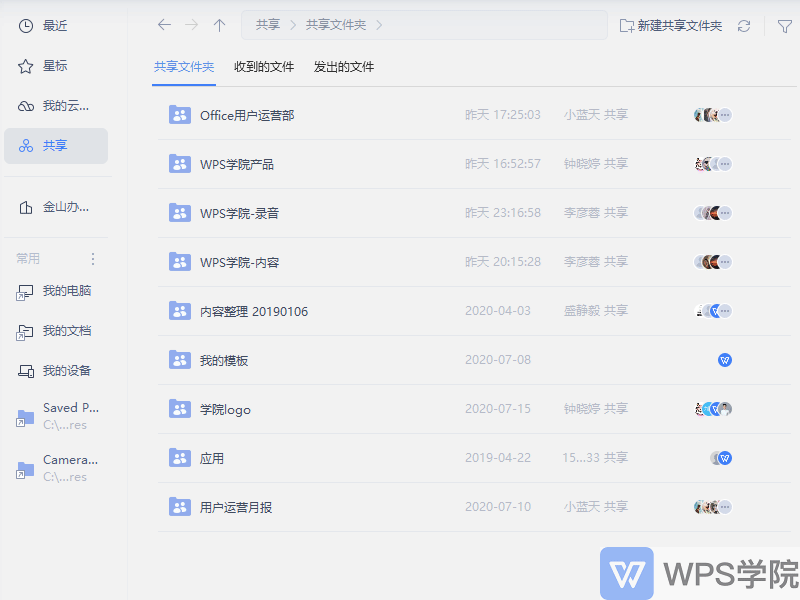Click the 学院logo folder name
The height and width of the screenshot is (600, 800).
(x=225, y=410)
